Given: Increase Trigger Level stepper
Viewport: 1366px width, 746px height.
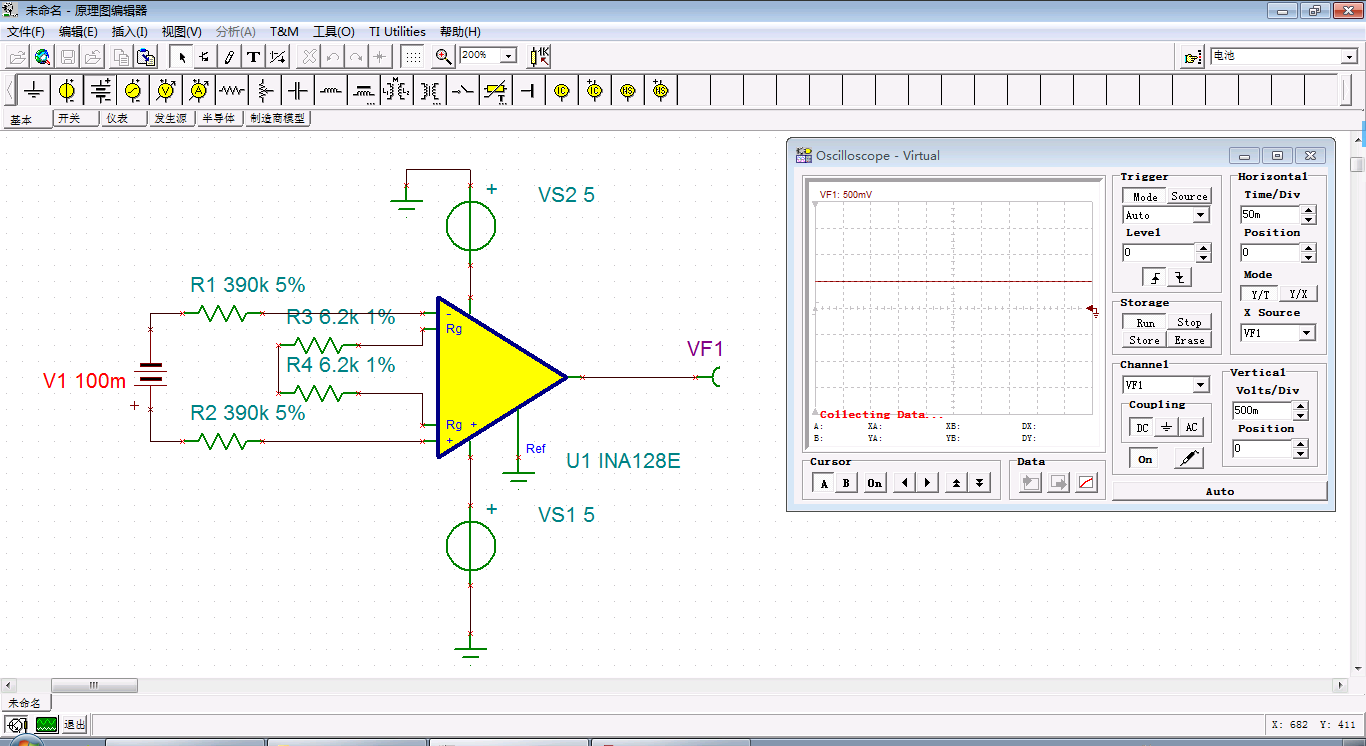Looking at the screenshot, I should click(1203, 248).
